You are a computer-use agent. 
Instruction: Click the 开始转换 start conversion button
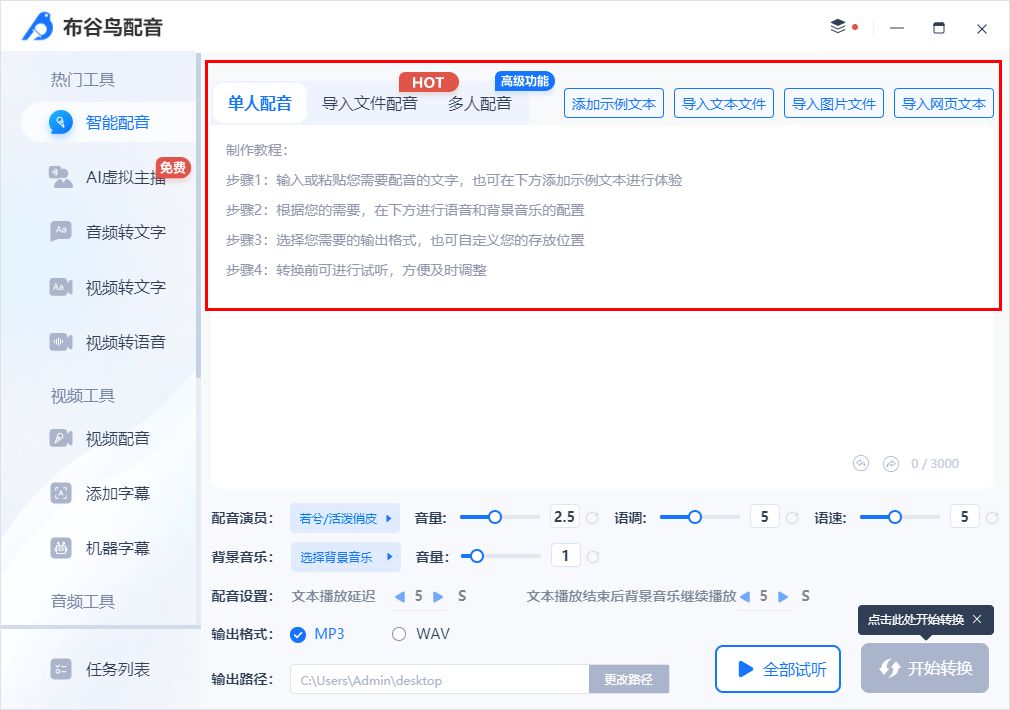(925, 668)
